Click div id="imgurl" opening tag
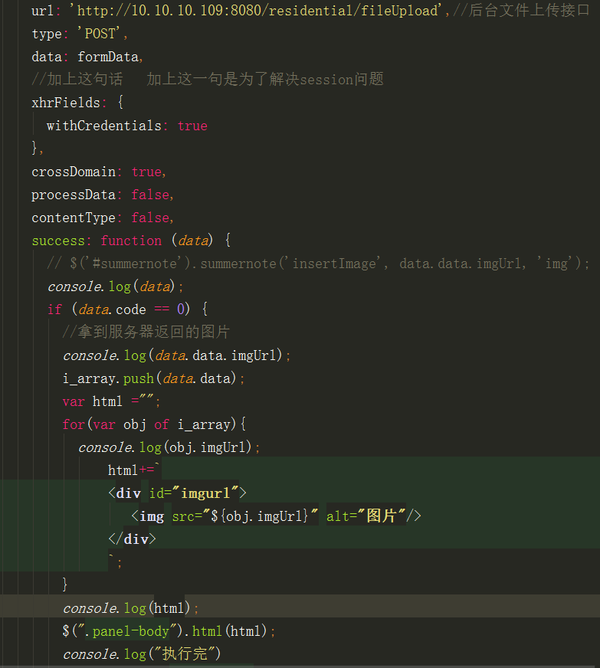This screenshot has height=668, width=600. click(177, 493)
